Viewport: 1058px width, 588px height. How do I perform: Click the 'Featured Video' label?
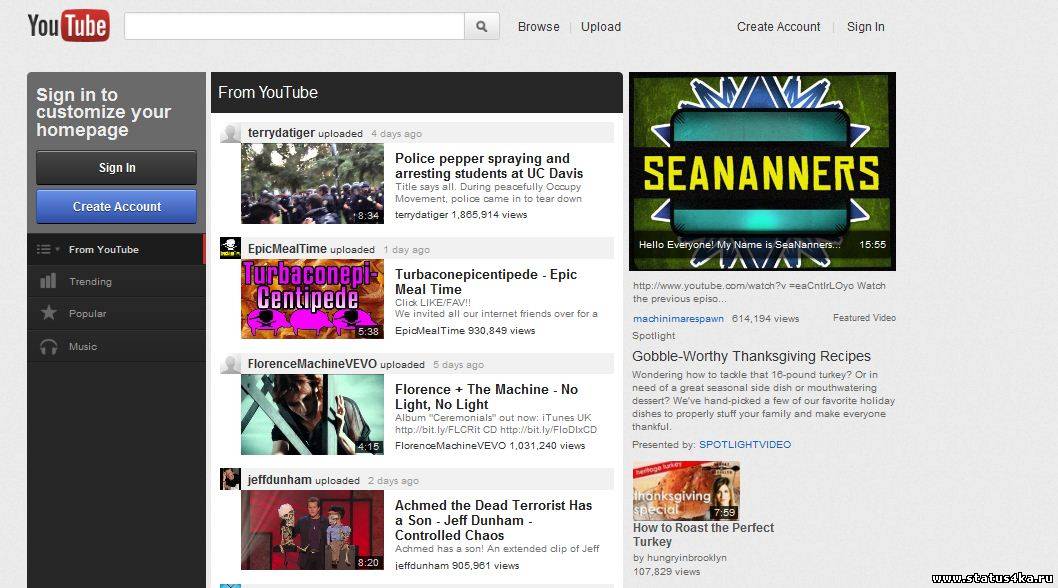(864, 318)
